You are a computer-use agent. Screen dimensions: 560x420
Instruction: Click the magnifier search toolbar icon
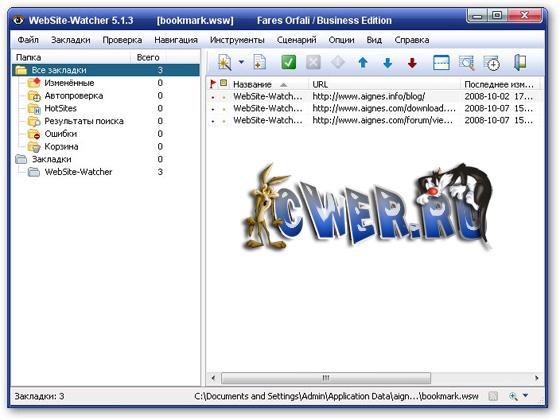[467, 63]
